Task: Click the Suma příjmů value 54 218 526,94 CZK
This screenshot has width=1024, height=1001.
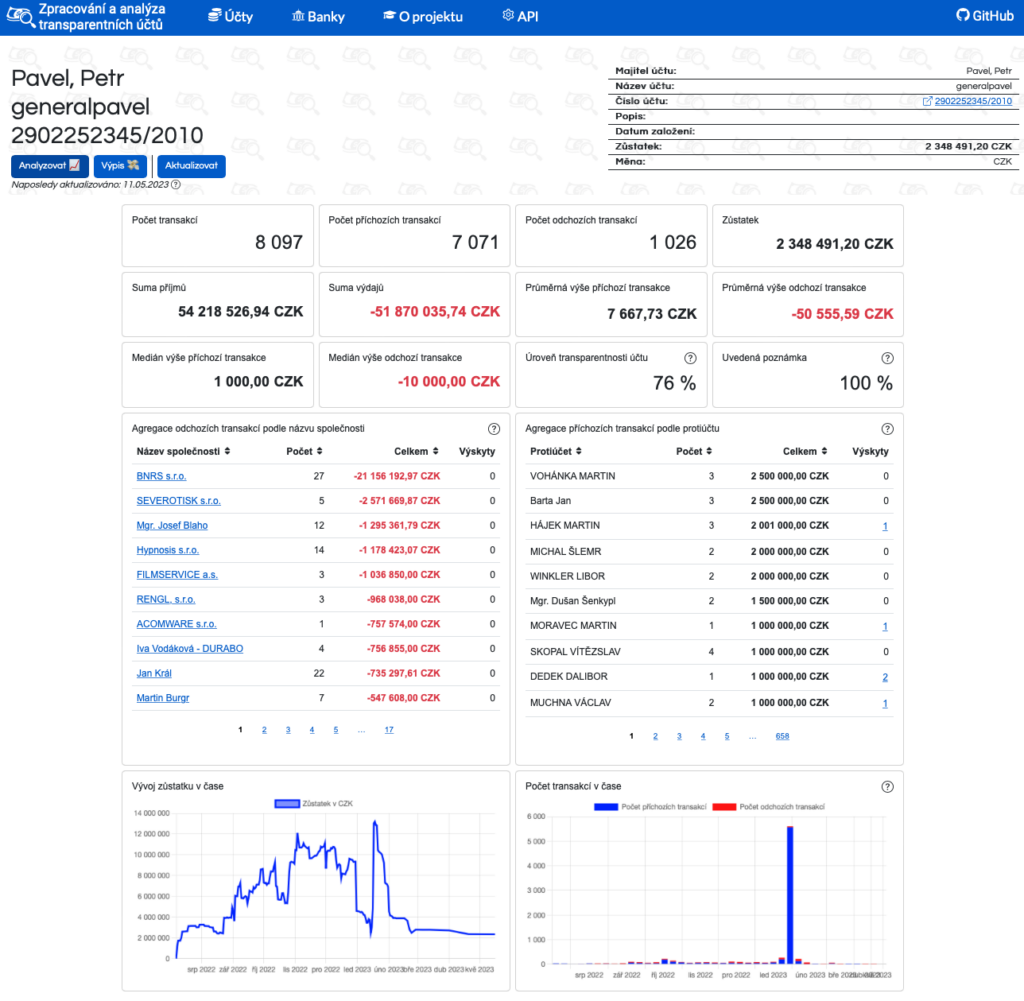Action: point(240,311)
